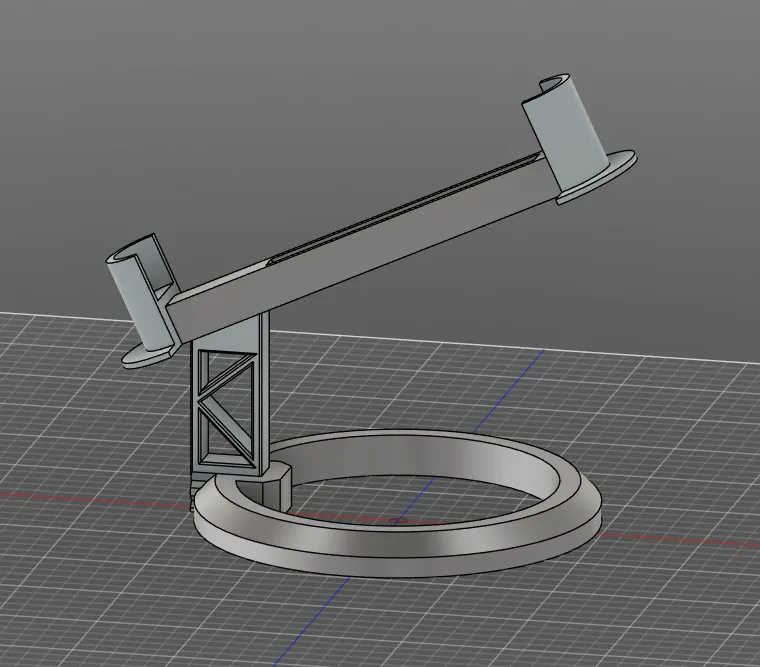Select the upper right cylindrical holder

pos(566,133)
